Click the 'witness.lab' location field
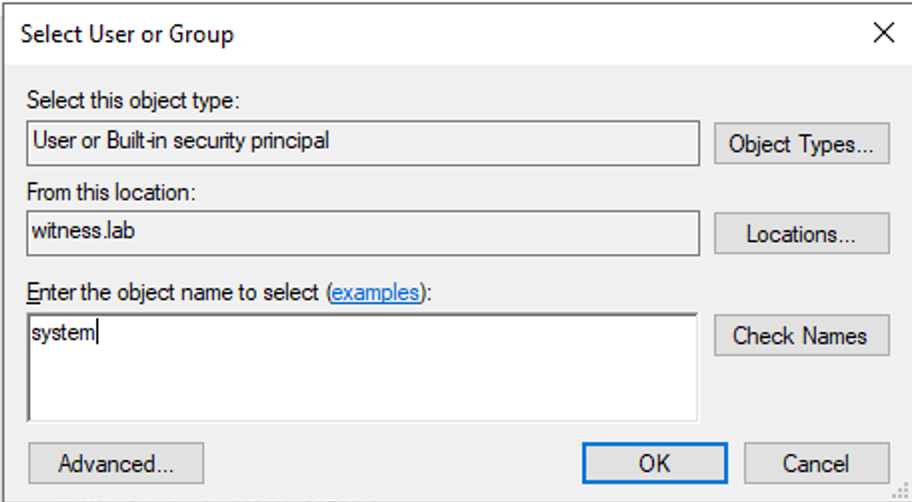The image size is (912, 502). [362, 233]
